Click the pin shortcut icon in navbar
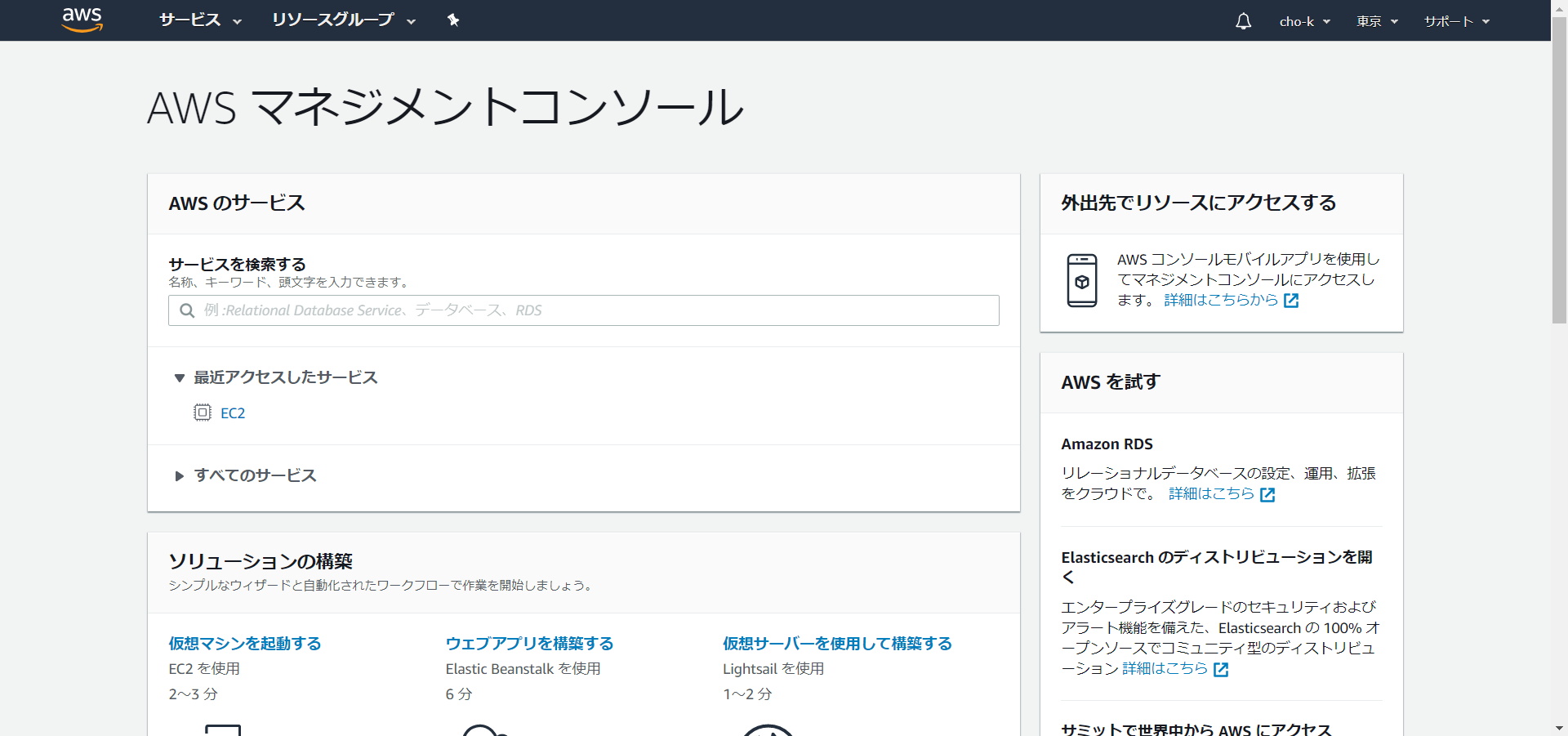 (453, 20)
